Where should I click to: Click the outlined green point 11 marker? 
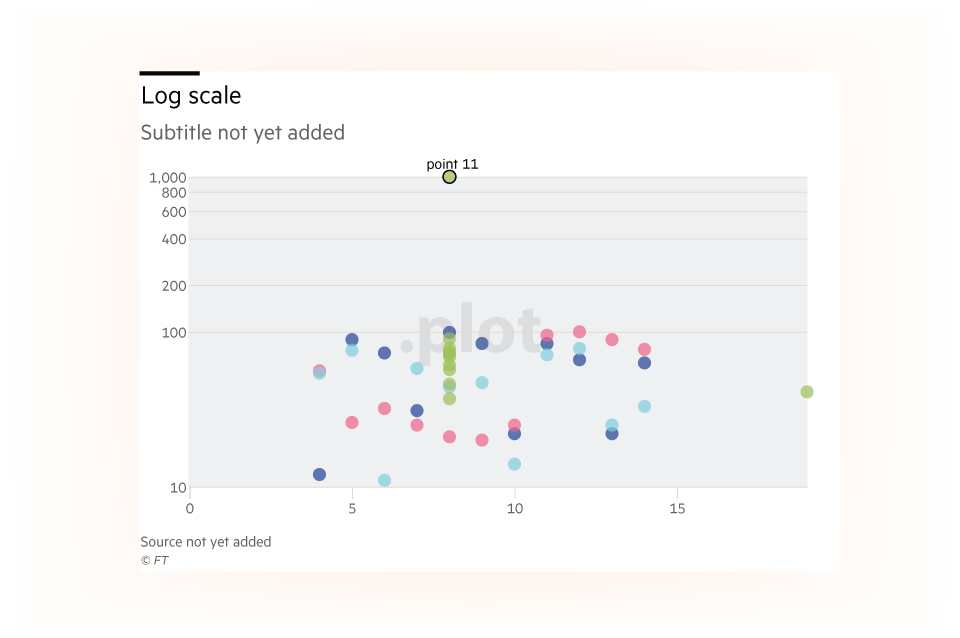tap(449, 177)
